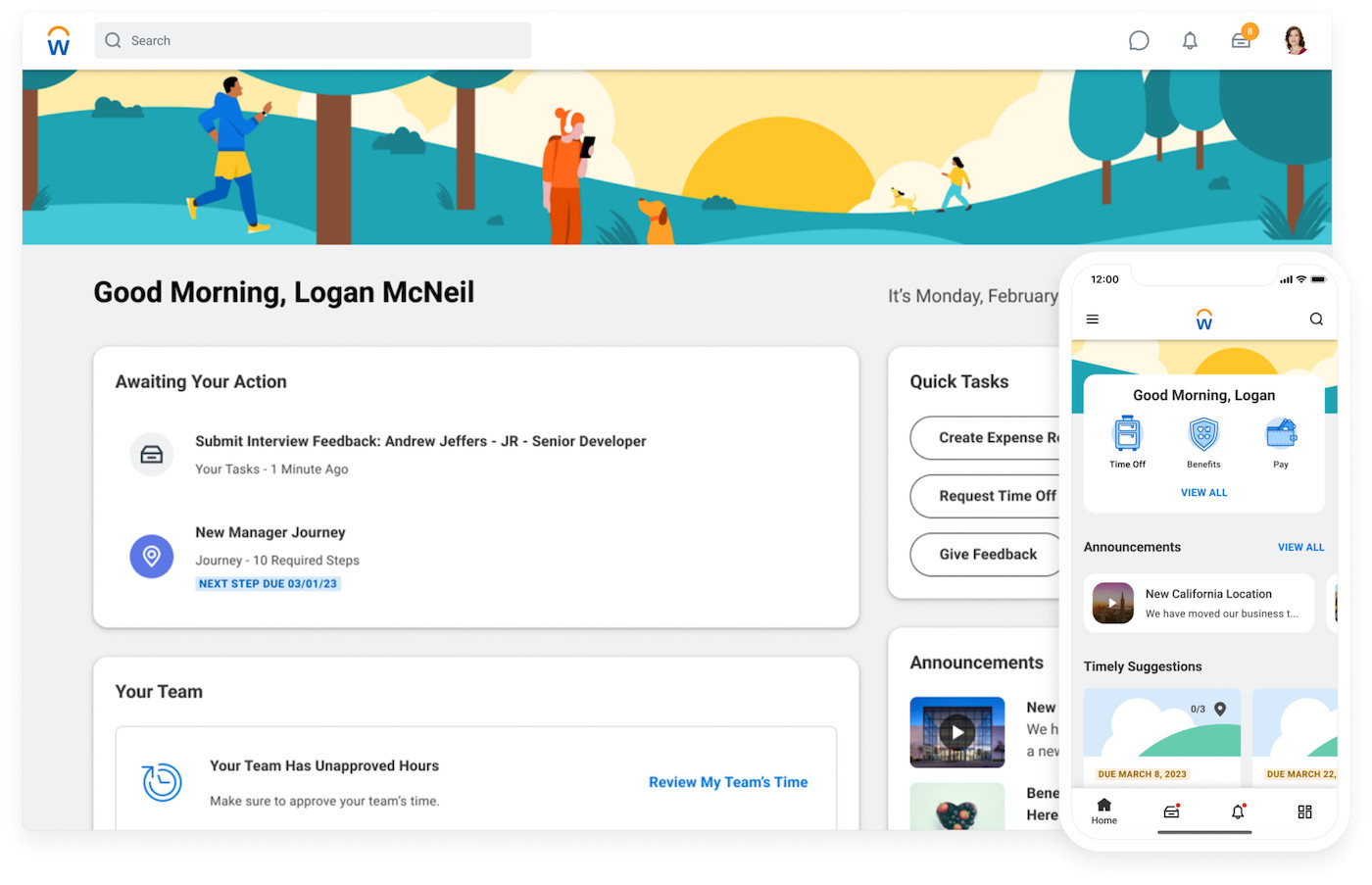Open the desktop inbox icon showing 8 items

(1241, 40)
